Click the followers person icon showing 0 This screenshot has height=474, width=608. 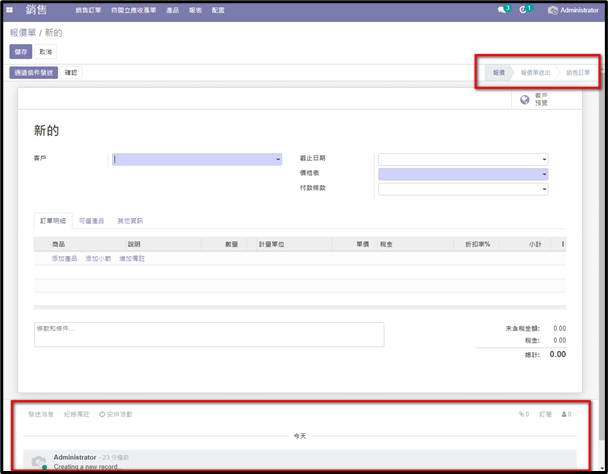coord(566,414)
